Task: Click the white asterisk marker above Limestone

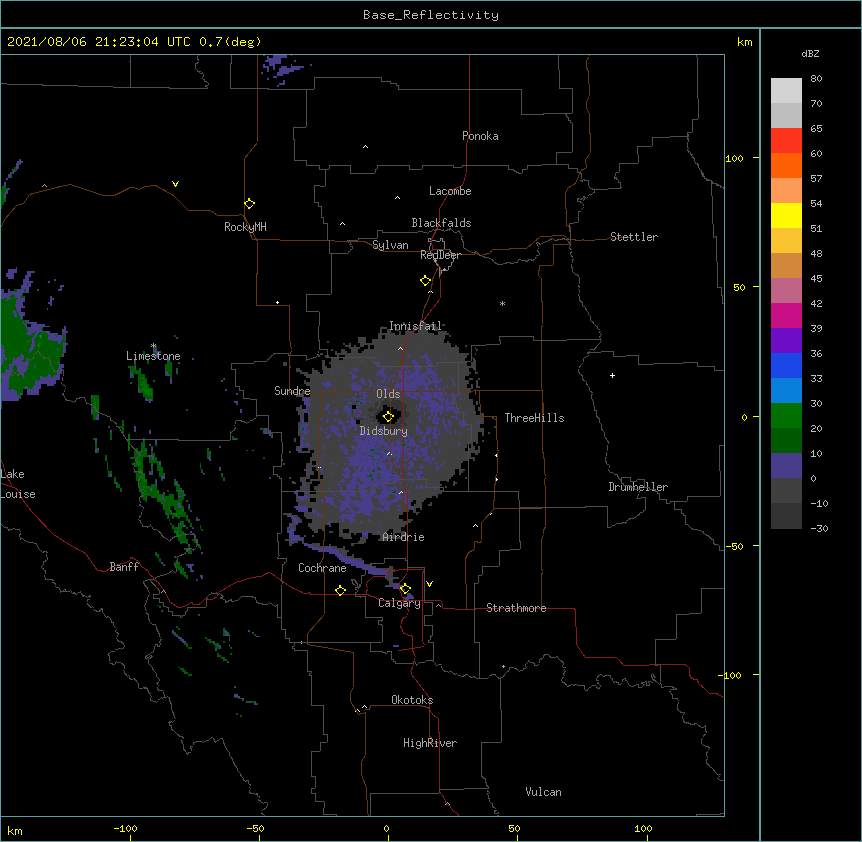Action: 154,346
